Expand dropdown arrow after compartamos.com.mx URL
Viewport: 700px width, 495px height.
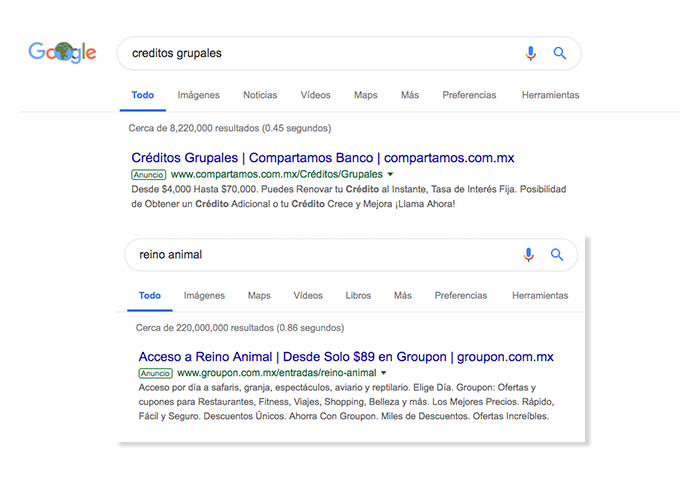tap(391, 174)
